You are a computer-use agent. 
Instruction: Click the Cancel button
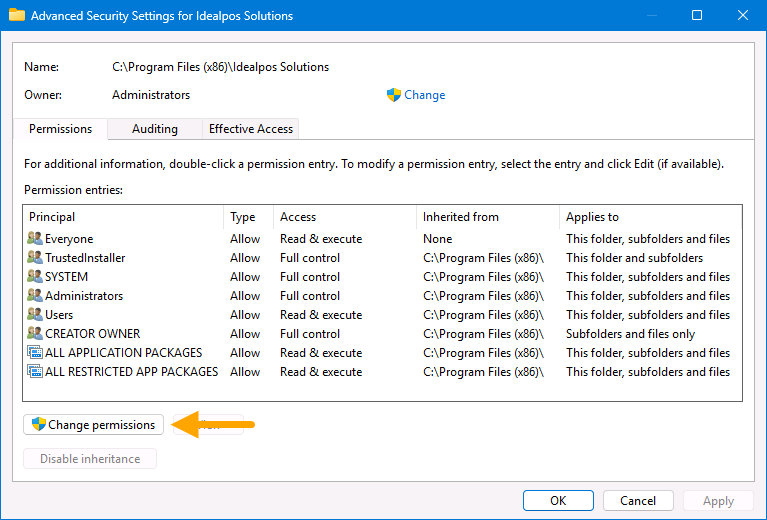pos(638,500)
